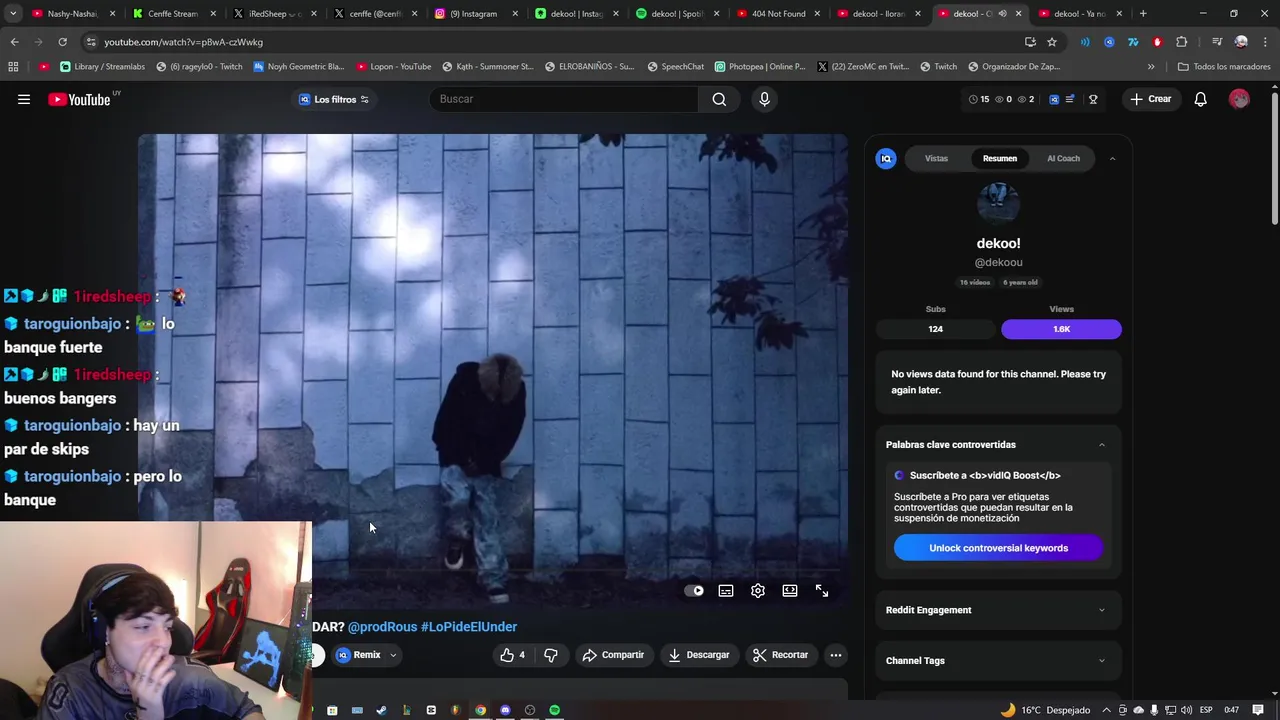1280x720 pixels.
Task: Open the account avatar menu on YouTube
Action: (1239, 99)
